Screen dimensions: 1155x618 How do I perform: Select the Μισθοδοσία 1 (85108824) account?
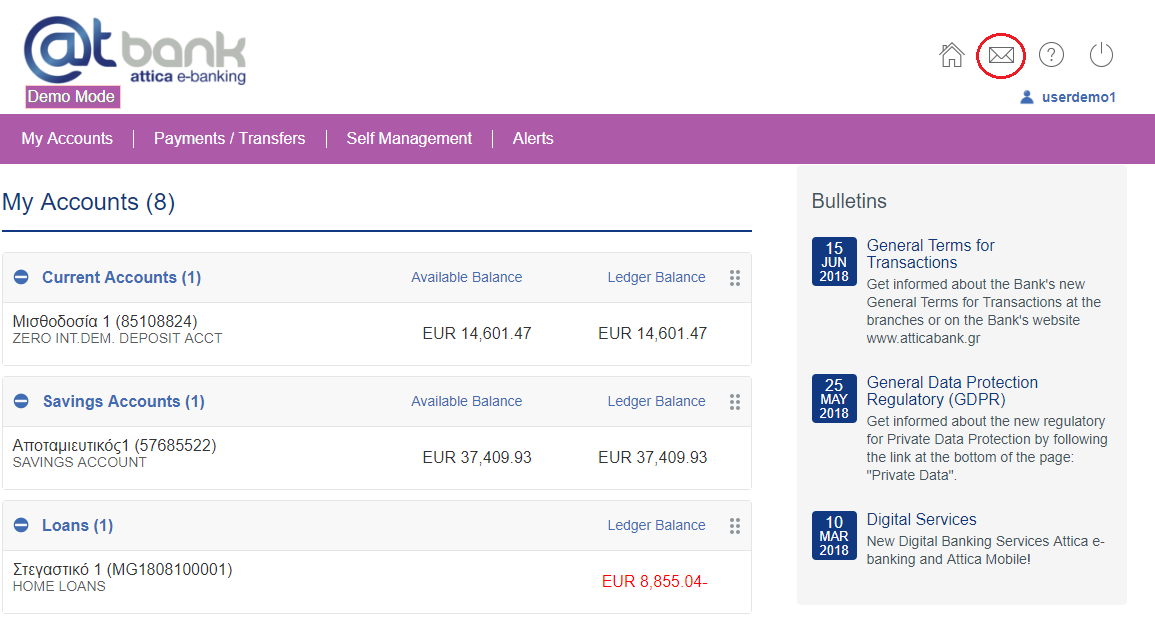point(105,321)
